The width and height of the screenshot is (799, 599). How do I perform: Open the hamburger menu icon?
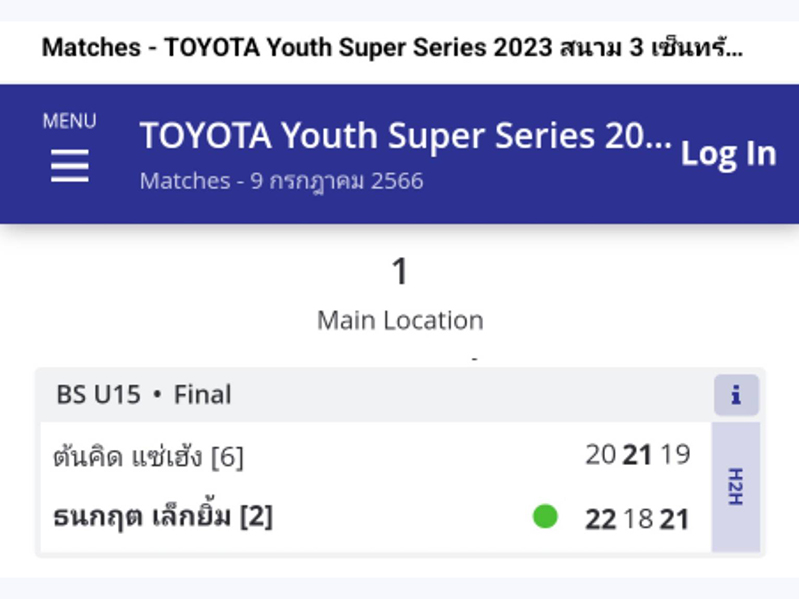pyautogui.click(x=70, y=166)
